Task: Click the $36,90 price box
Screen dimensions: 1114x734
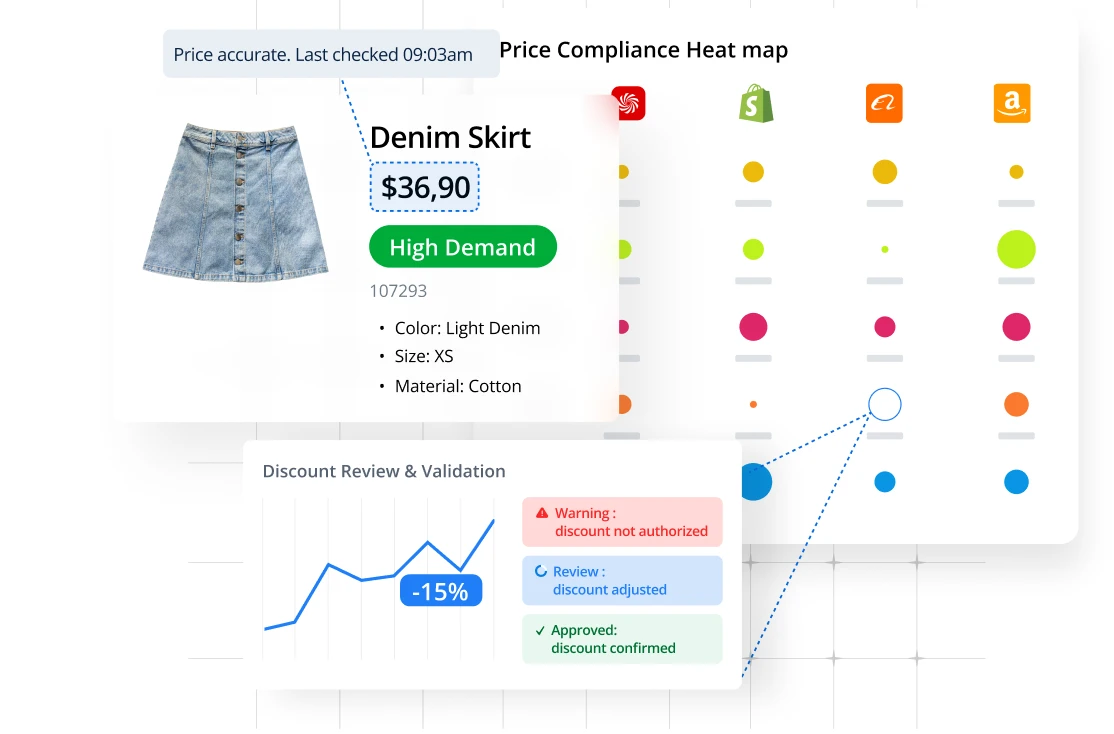Action: pos(425,187)
